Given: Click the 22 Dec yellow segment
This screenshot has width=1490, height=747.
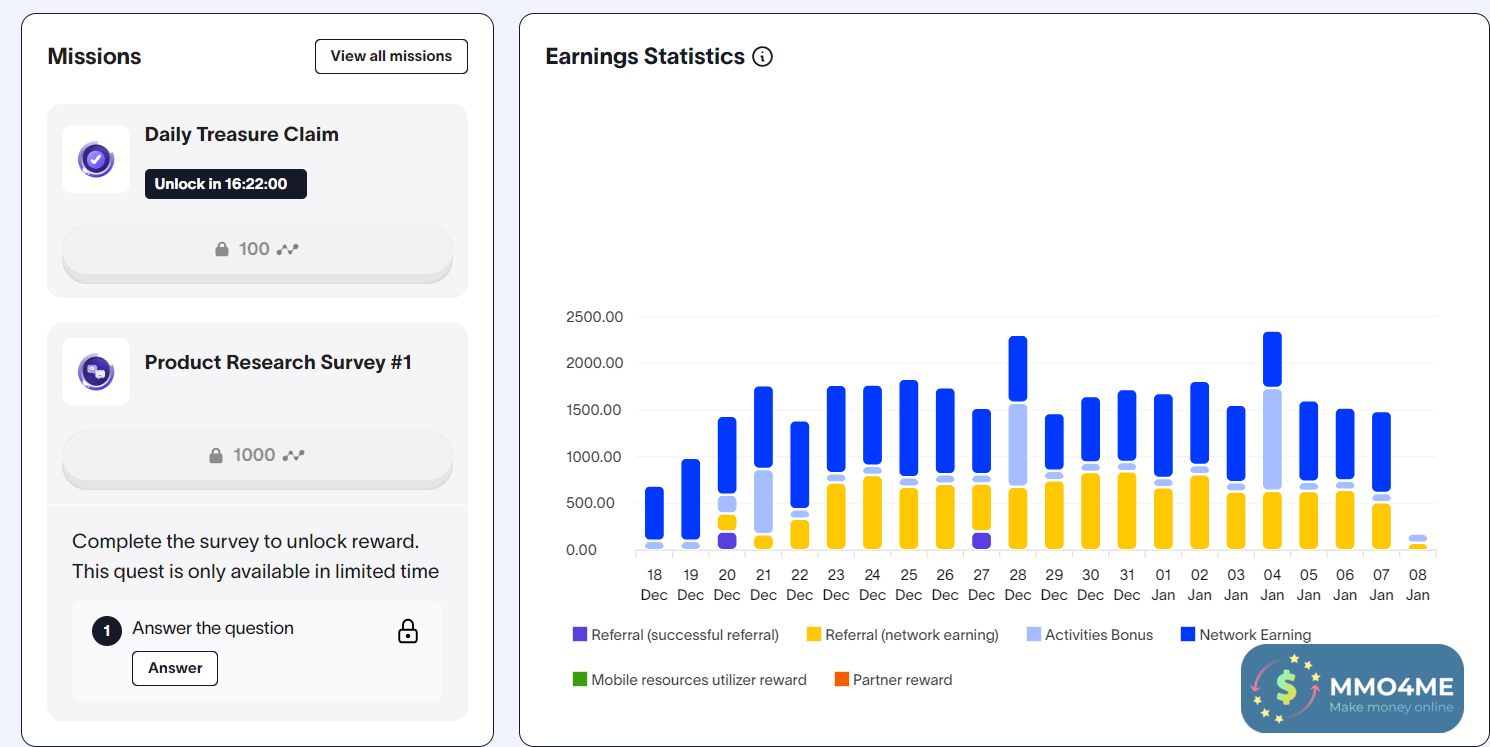Looking at the screenshot, I should click(800, 534).
